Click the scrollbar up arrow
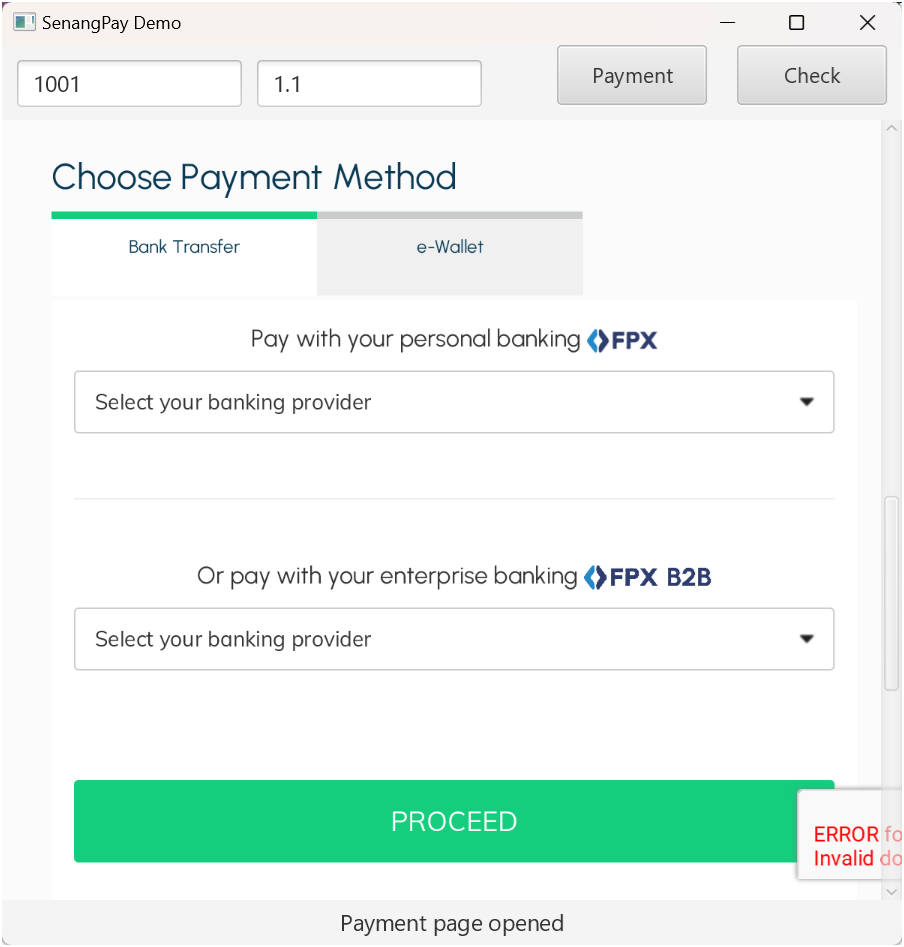 (891, 129)
